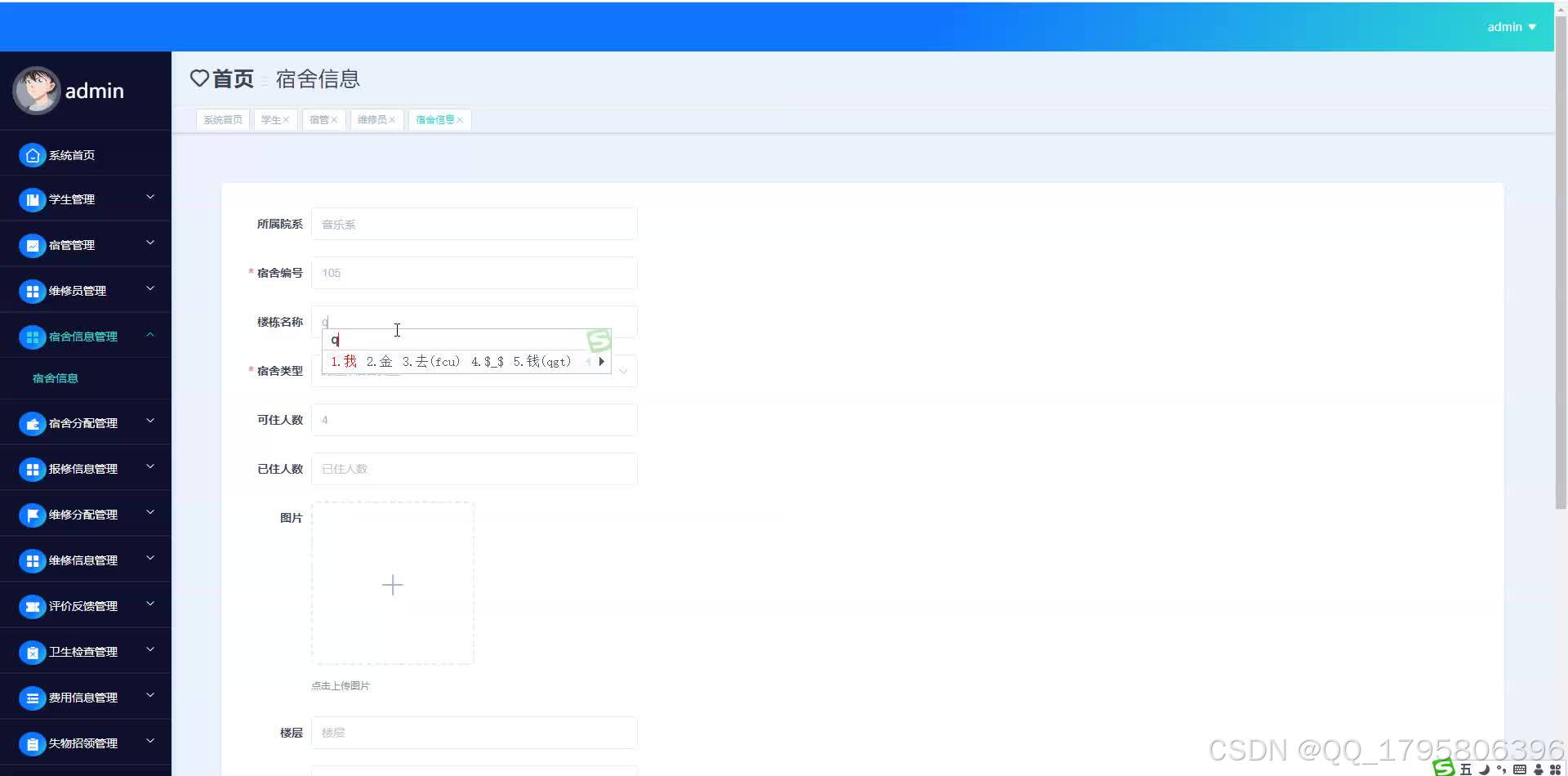Click the admin avatar picture
The height and width of the screenshot is (776, 1568).
pos(36,90)
